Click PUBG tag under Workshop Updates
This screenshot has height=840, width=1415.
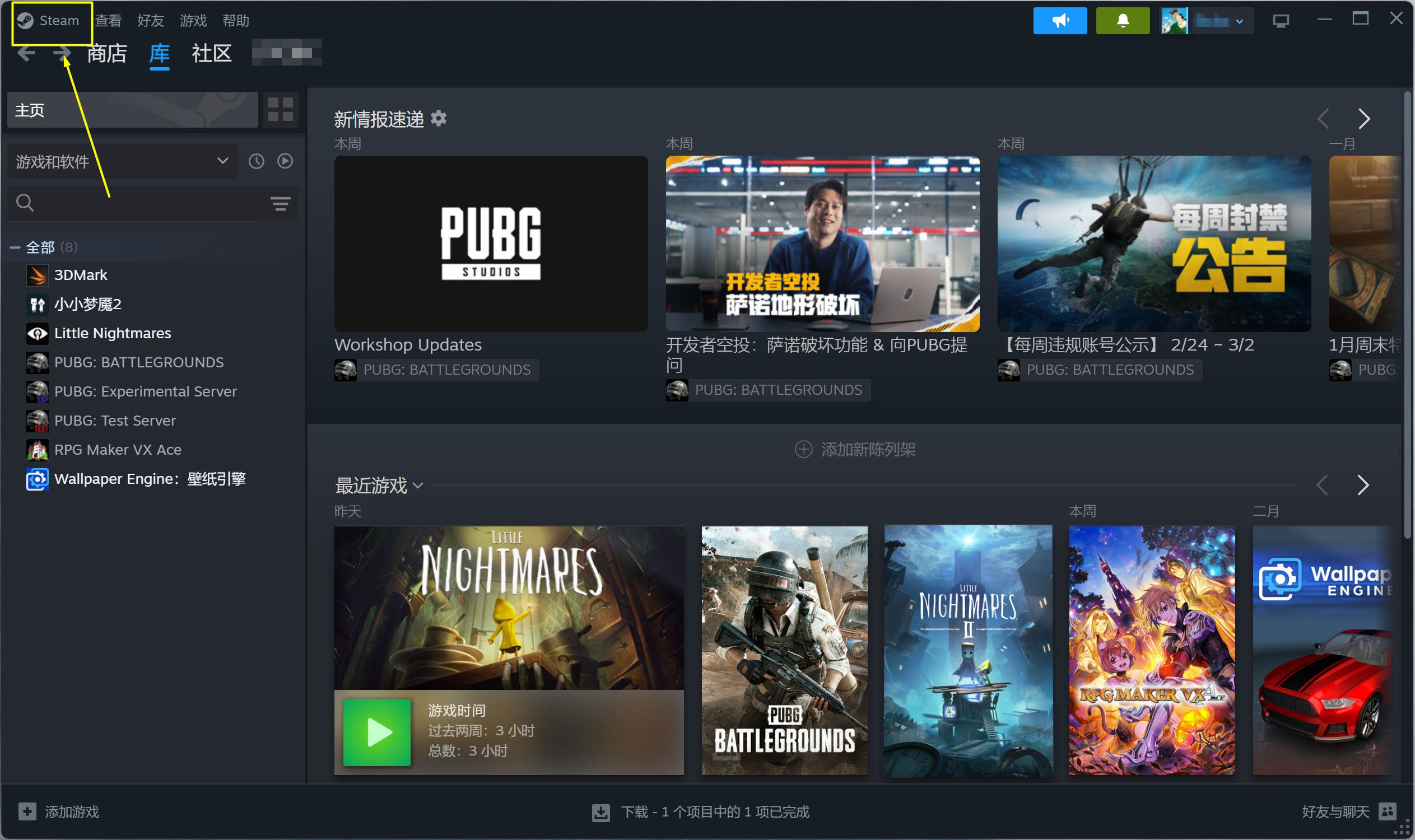click(436, 370)
